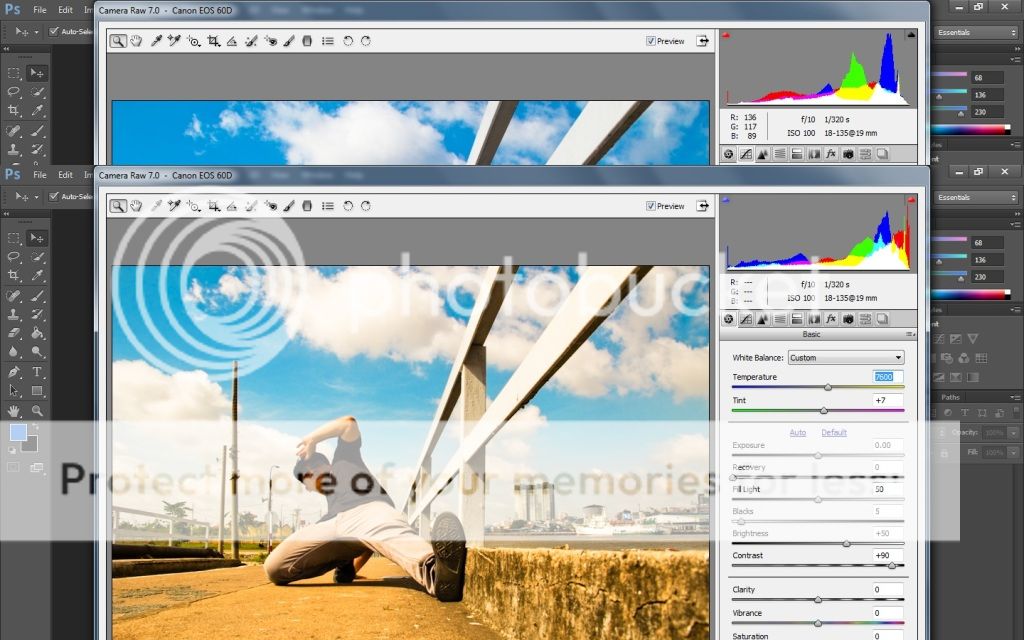The height and width of the screenshot is (640, 1024).
Task: Select Lasso tool in lower Photoshop toolbox
Action: pyautogui.click(x=14, y=257)
